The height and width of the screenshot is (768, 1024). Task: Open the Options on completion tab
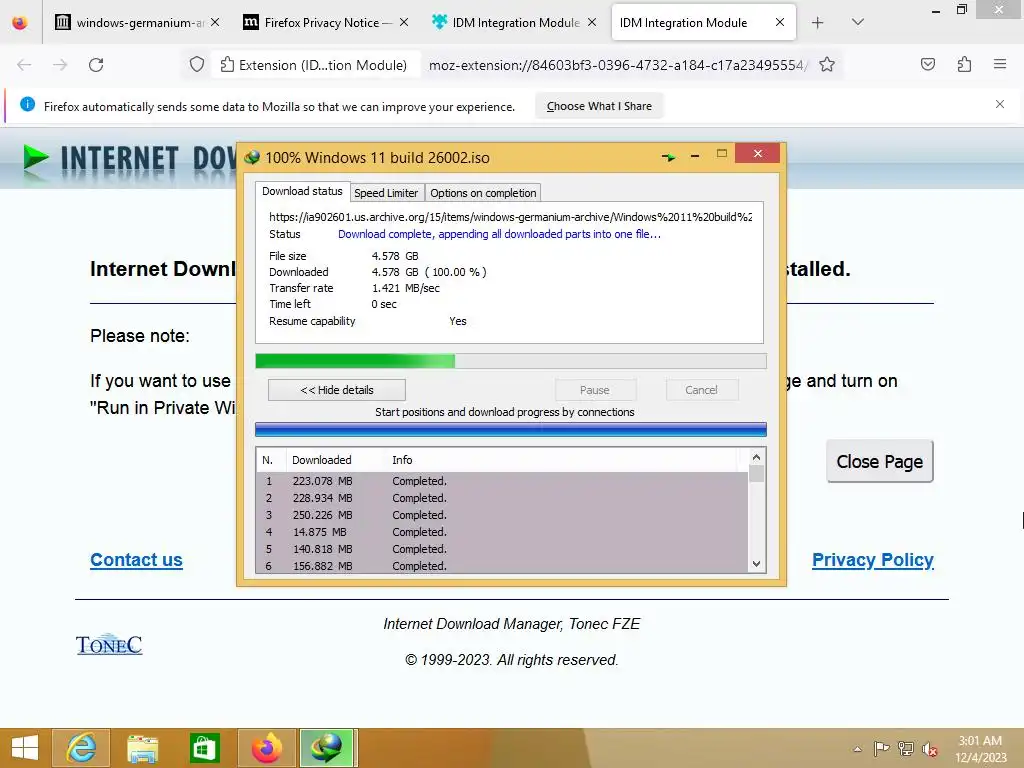(x=483, y=193)
